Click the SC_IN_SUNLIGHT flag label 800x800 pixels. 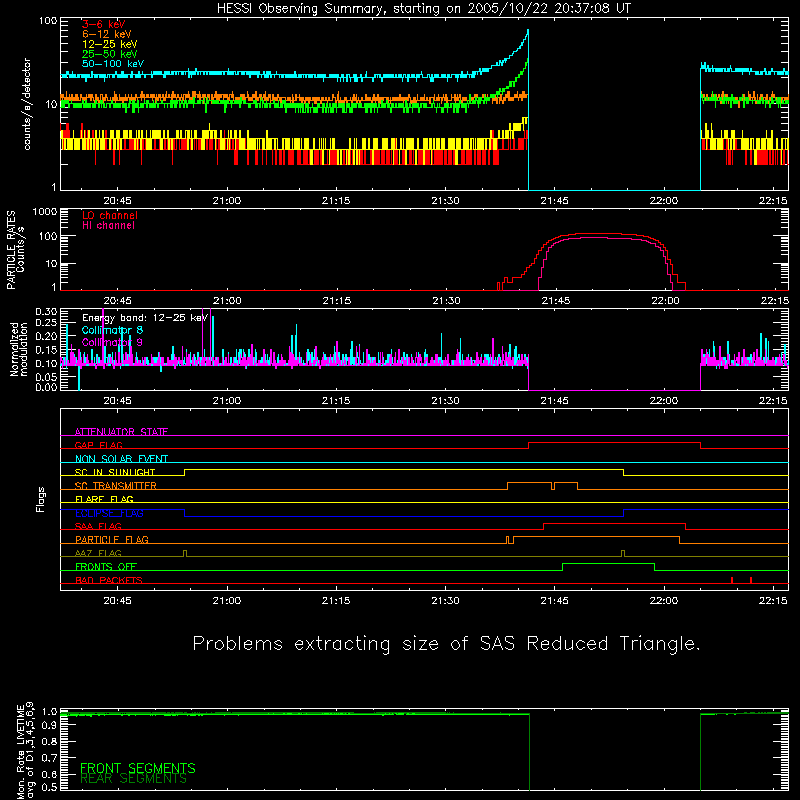click(x=115, y=472)
